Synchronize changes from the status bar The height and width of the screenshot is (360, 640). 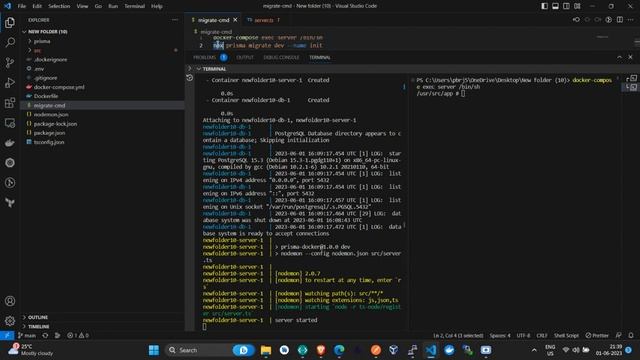(45, 336)
